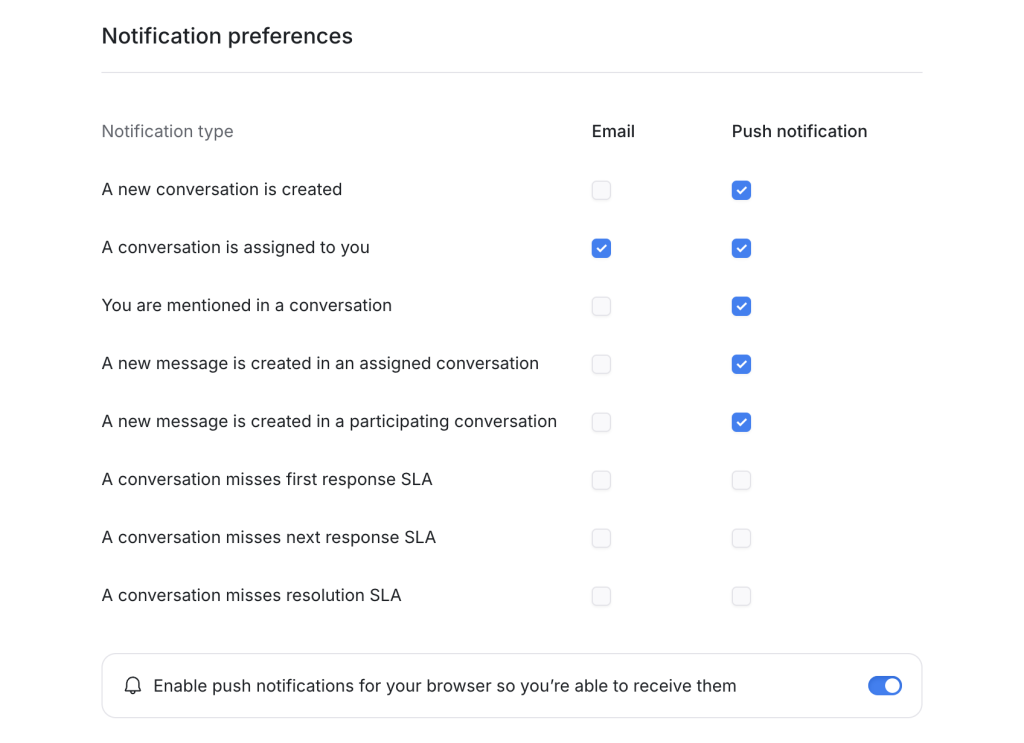Uncheck email for conversation assigned to you

(601, 248)
